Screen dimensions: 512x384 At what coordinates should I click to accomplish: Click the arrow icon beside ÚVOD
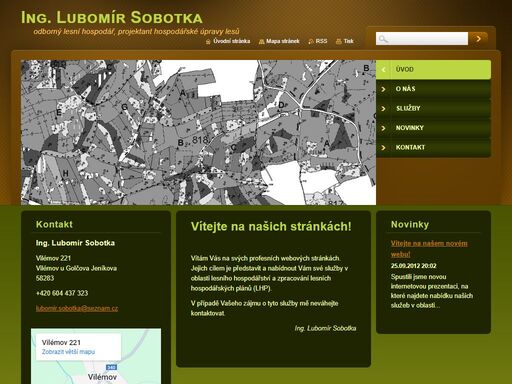tap(383, 70)
